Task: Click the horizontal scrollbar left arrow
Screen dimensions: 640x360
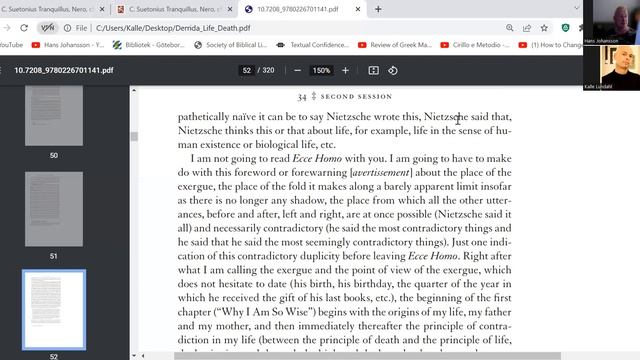Action: click(x=143, y=356)
